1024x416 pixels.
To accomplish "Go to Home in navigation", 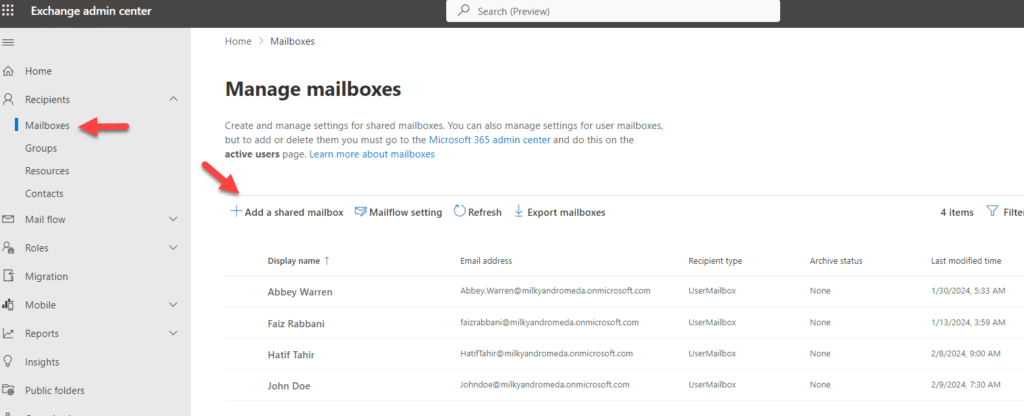I will pyautogui.click(x=39, y=71).
